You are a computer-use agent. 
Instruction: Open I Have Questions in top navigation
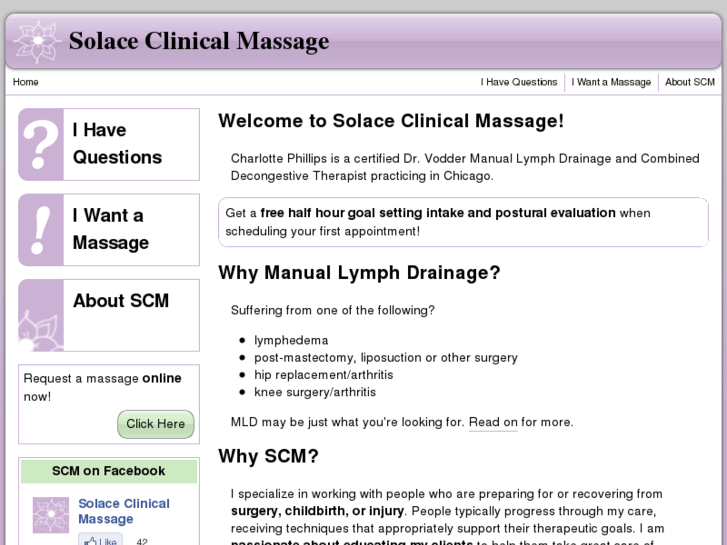(x=519, y=82)
